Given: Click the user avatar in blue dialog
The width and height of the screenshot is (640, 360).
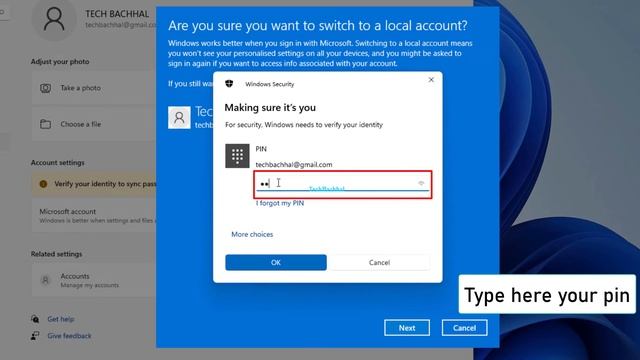Looking at the screenshot, I should pyautogui.click(x=179, y=118).
